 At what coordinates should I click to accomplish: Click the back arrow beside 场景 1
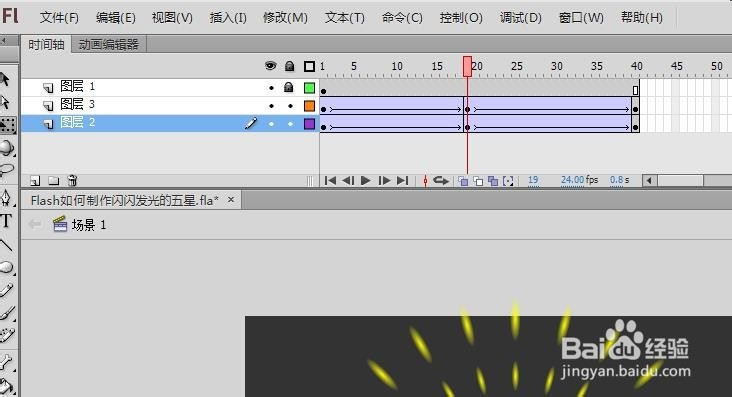coord(35,225)
